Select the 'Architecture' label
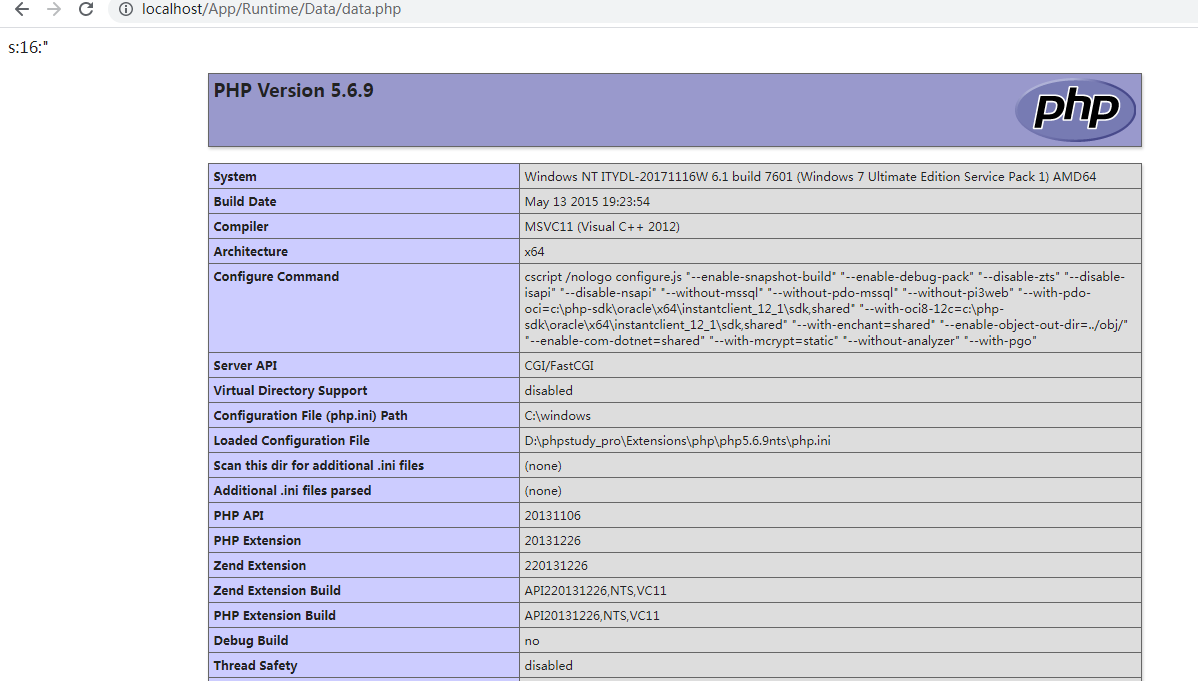1198x681 pixels. click(x=251, y=251)
